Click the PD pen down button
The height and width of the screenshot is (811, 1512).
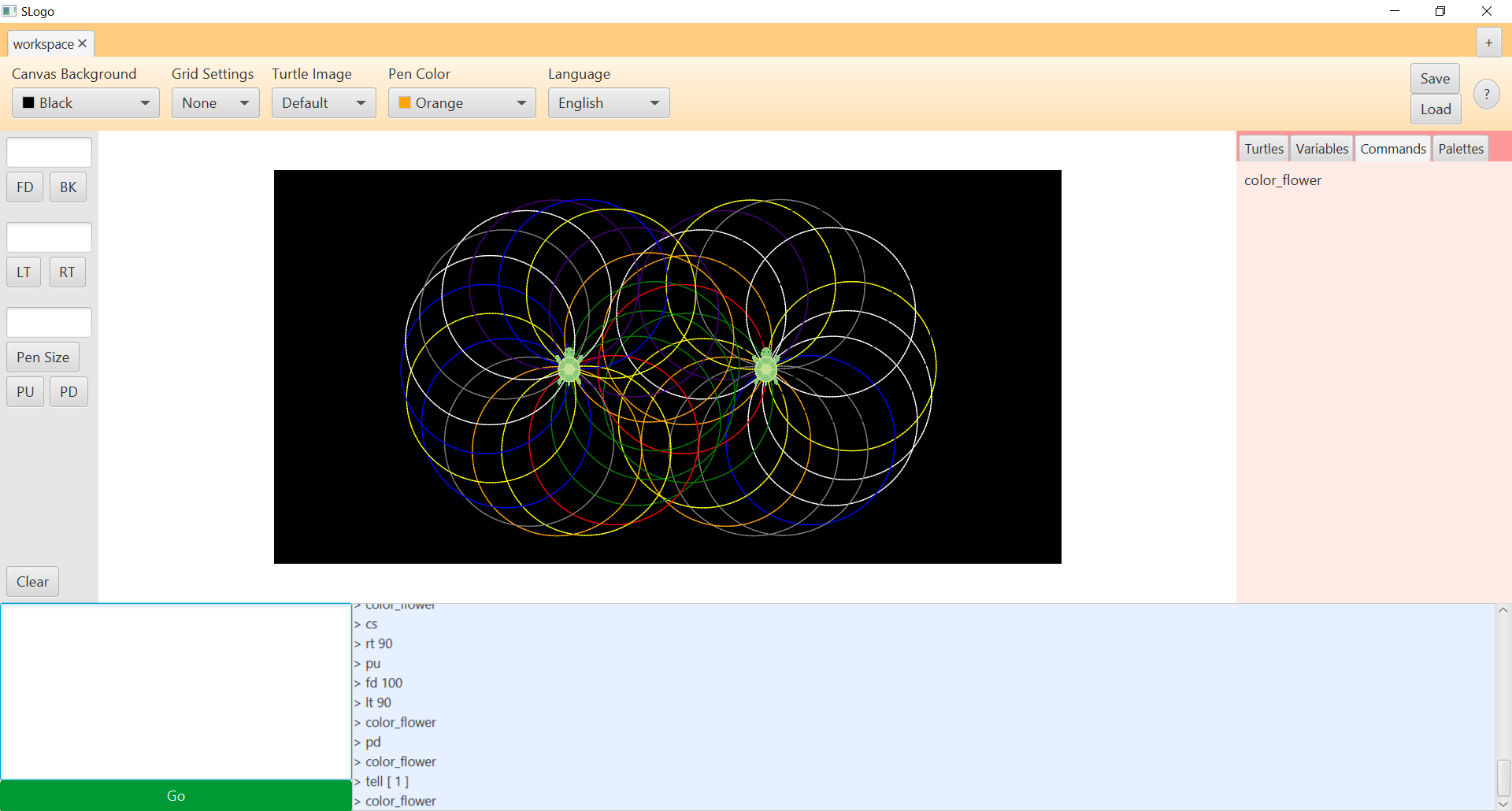[x=69, y=392]
